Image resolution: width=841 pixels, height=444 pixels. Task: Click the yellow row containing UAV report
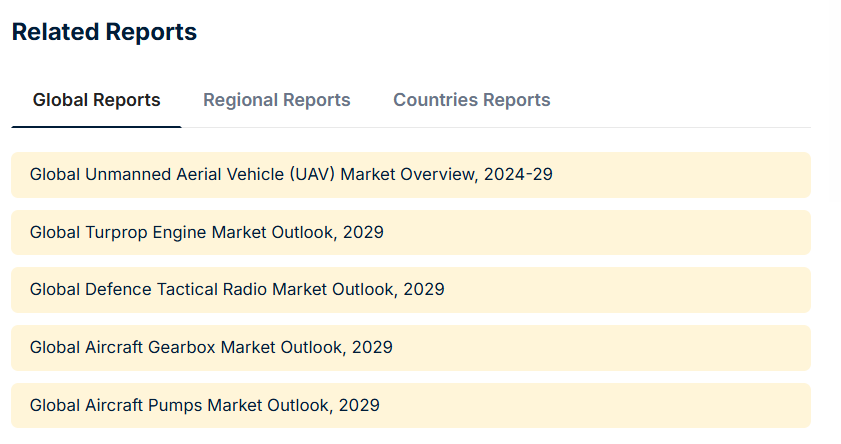coord(680,174)
